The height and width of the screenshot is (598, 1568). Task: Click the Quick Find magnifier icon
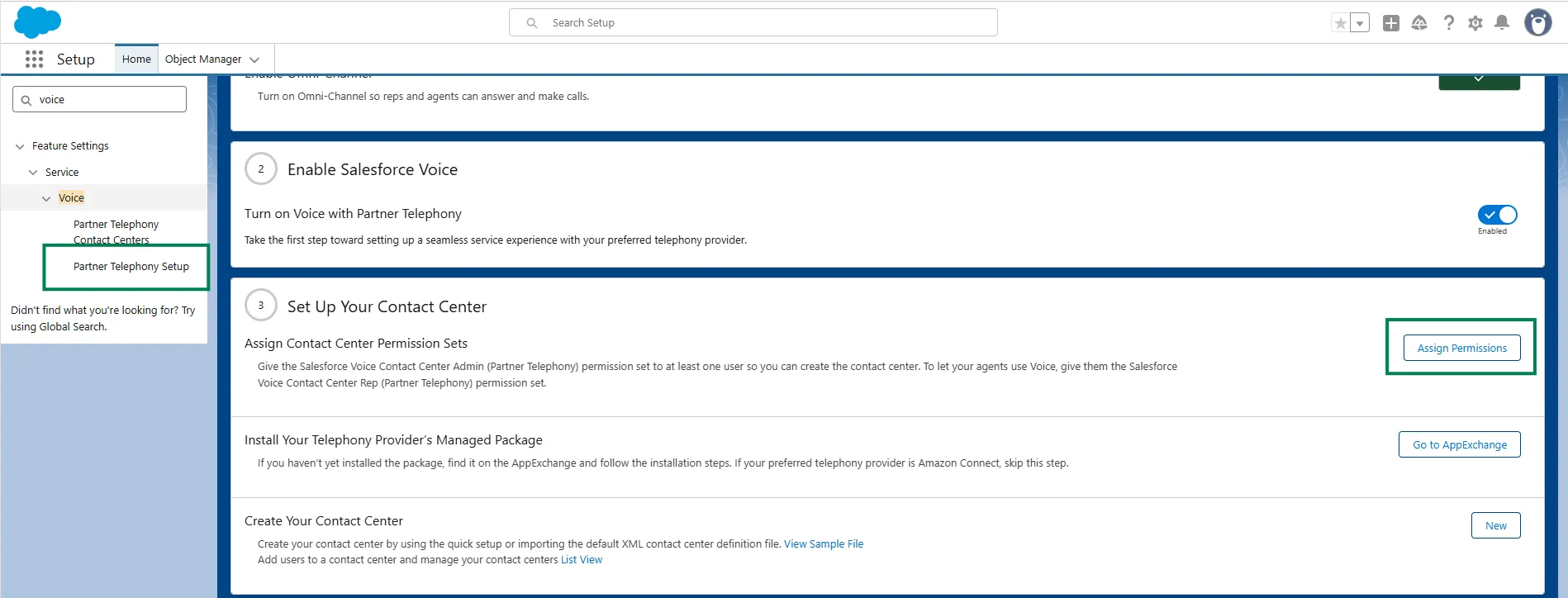point(26,100)
